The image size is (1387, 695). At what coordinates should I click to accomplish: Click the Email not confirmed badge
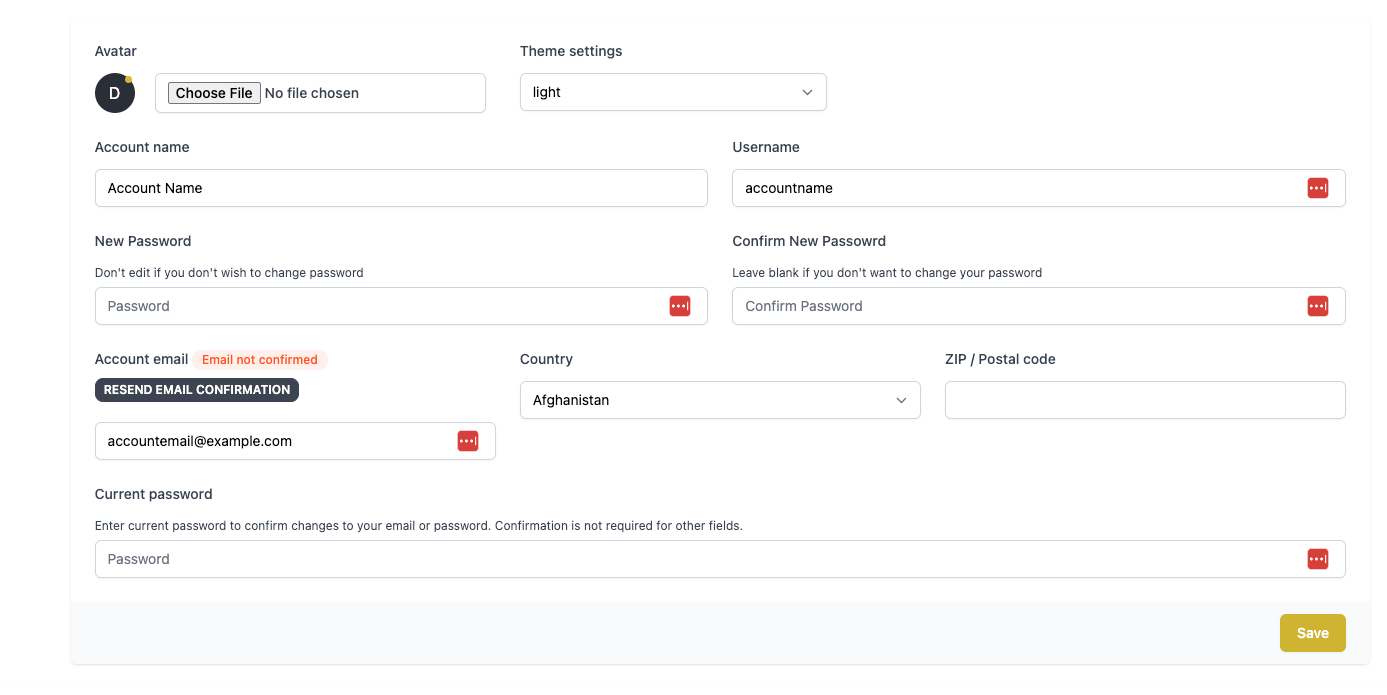(x=260, y=360)
